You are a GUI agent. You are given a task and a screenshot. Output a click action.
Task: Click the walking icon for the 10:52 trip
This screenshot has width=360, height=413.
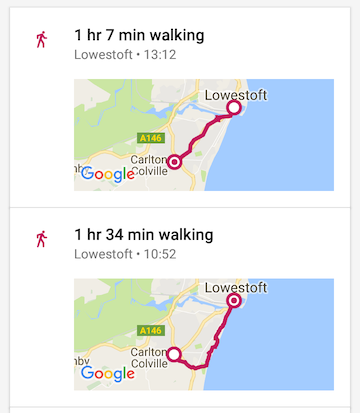tap(41, 239)
